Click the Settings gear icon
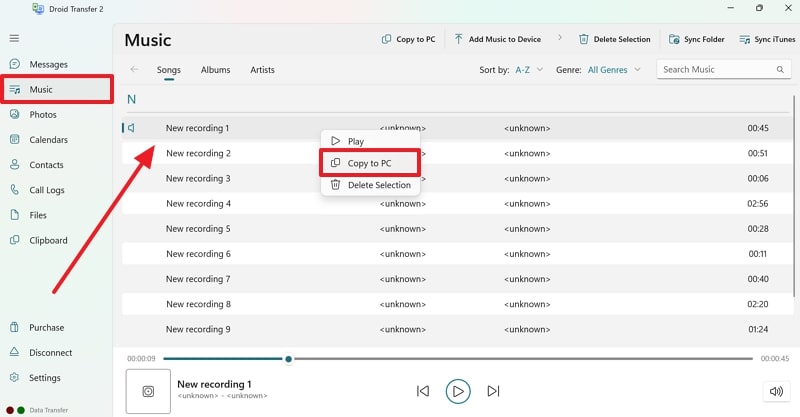The image size is (800, 417). [x=14, y=377]
